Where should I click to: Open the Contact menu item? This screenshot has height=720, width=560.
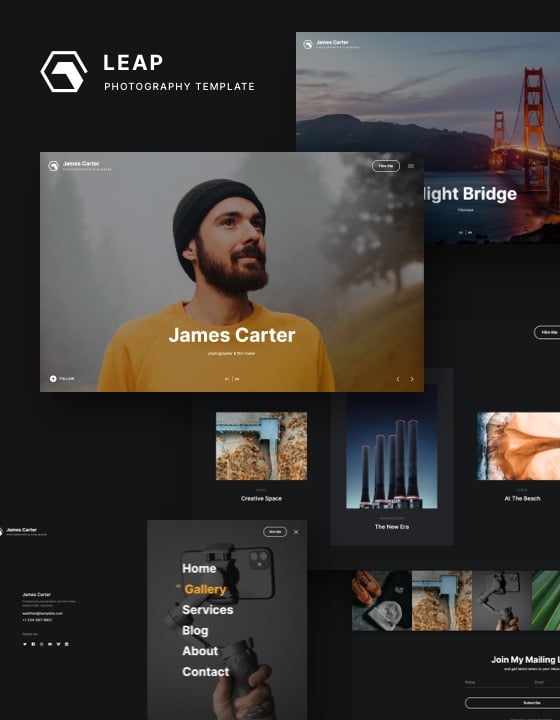[x=205, y=672]
